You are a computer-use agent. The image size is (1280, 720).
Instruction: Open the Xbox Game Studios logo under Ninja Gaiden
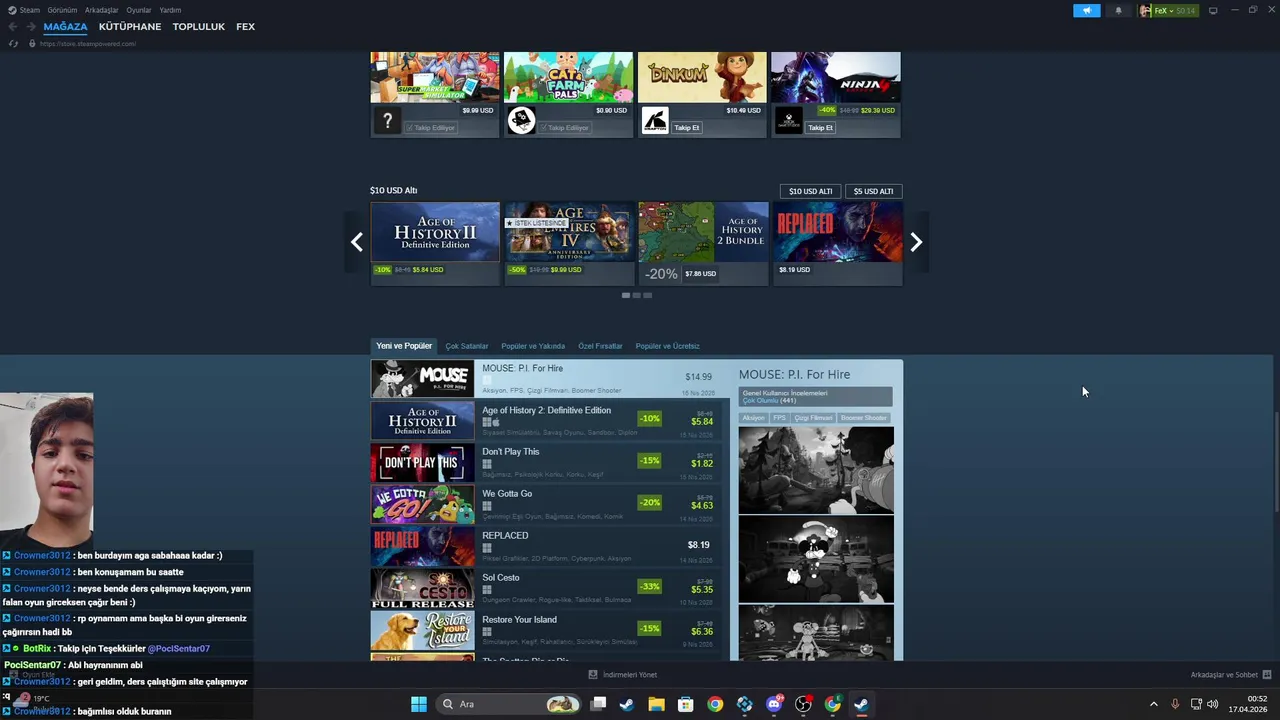(789, 121)
